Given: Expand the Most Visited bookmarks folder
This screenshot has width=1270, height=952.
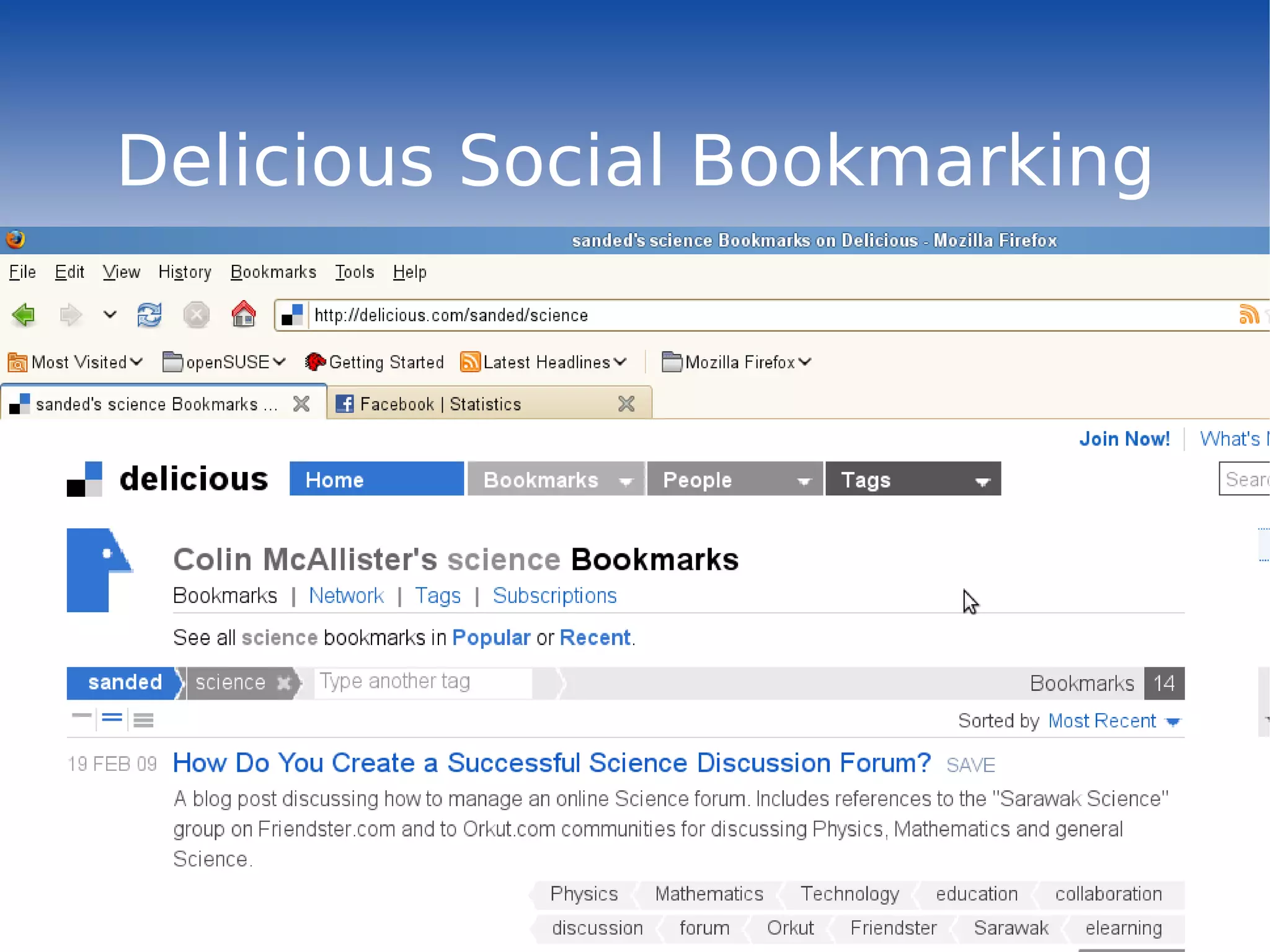Looking at the screenshot, I should (x=76, y=362).
